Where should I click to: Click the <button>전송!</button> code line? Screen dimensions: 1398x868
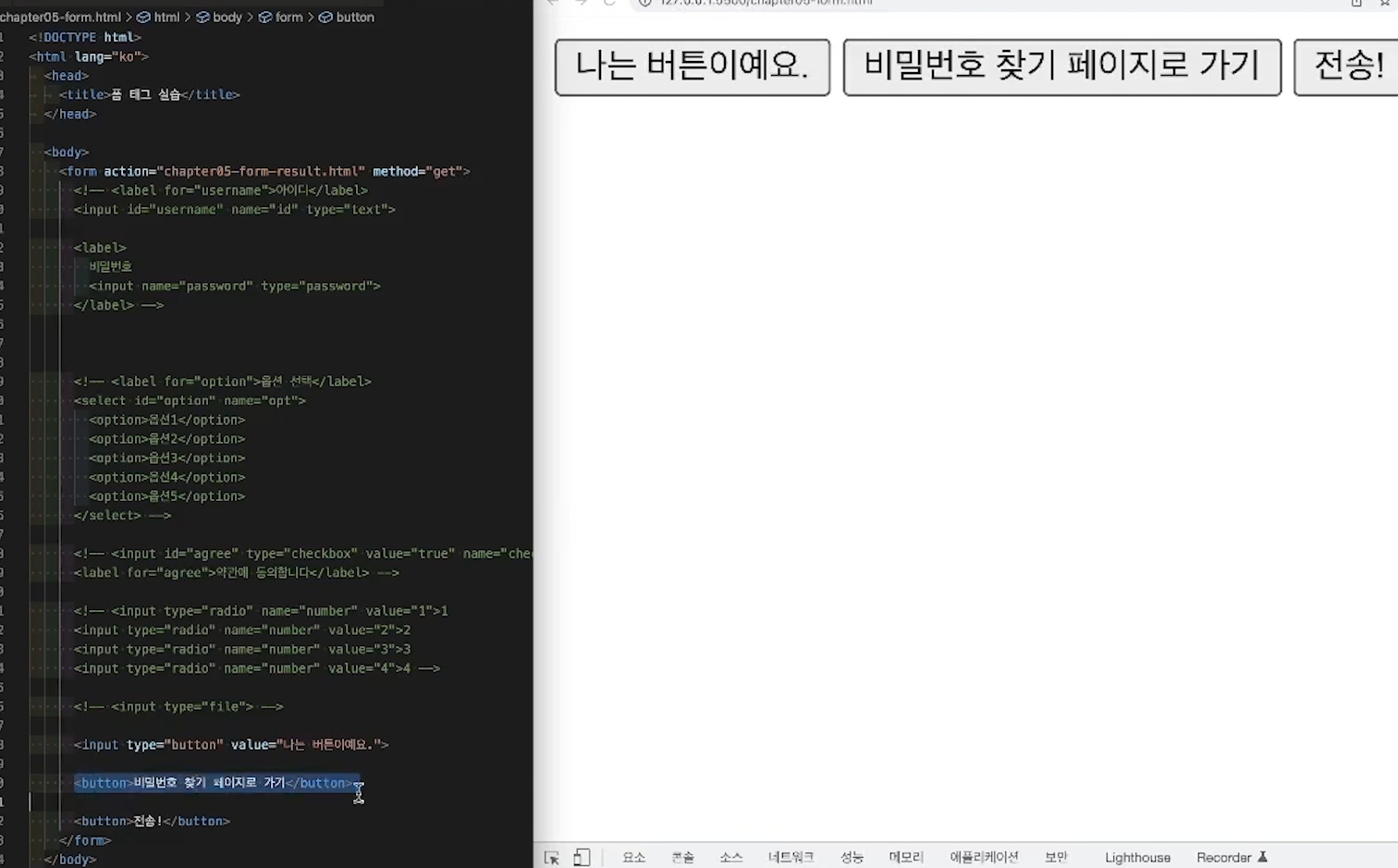coord(152,821)
